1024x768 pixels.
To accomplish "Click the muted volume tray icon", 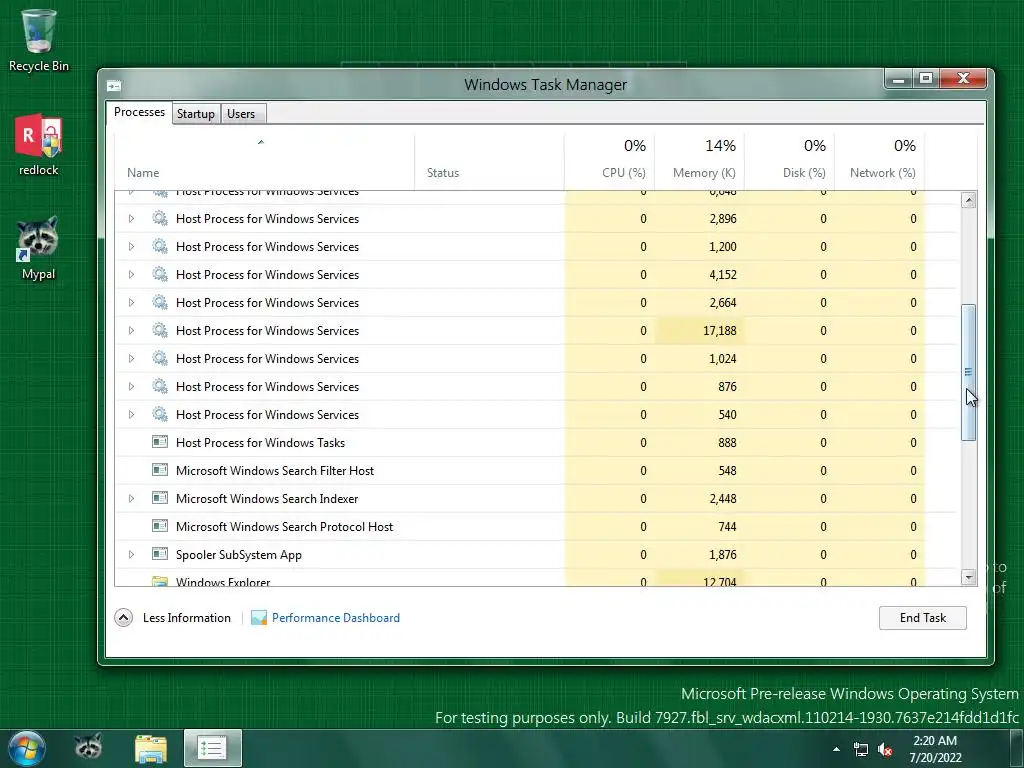I will click(885, 749).
